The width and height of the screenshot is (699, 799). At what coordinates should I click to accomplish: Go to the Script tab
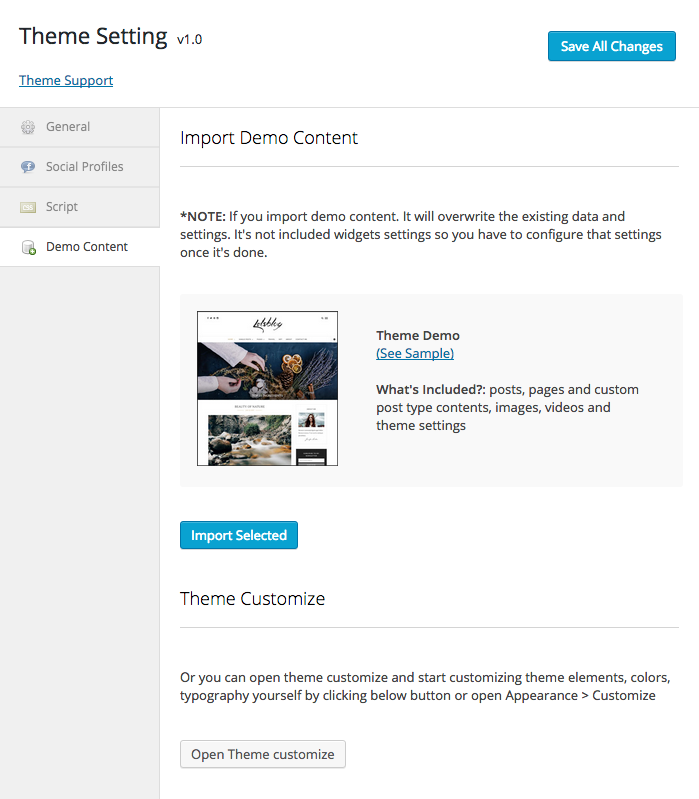pyautogui.click(x=62, y=207)
